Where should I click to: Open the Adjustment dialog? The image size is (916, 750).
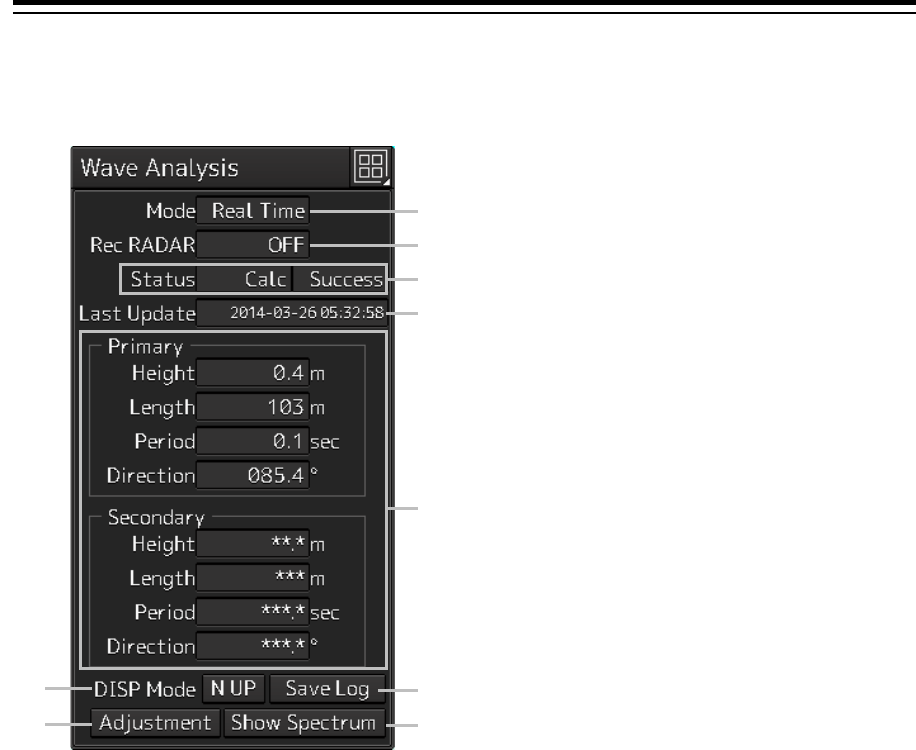155,723
